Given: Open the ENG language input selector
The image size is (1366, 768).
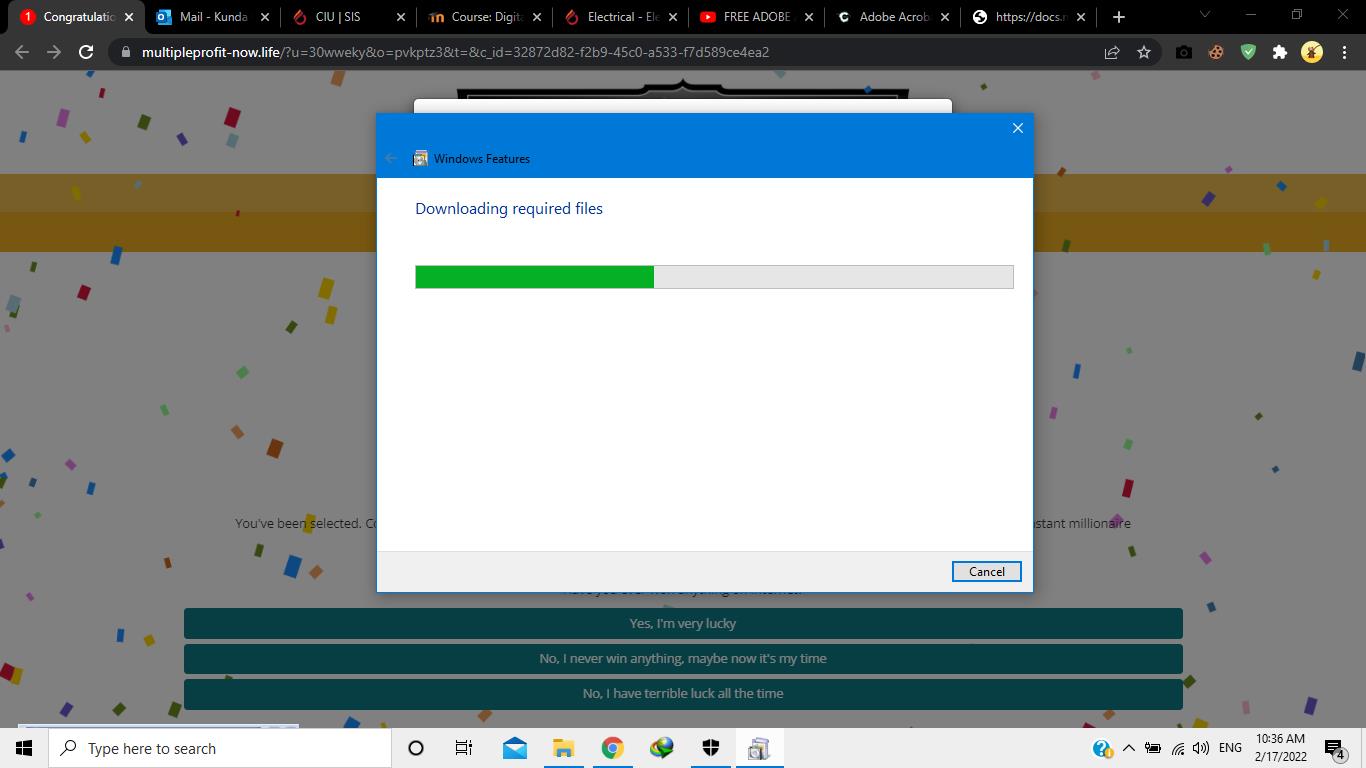Looking at the screenshot, I should point(1230,748).
